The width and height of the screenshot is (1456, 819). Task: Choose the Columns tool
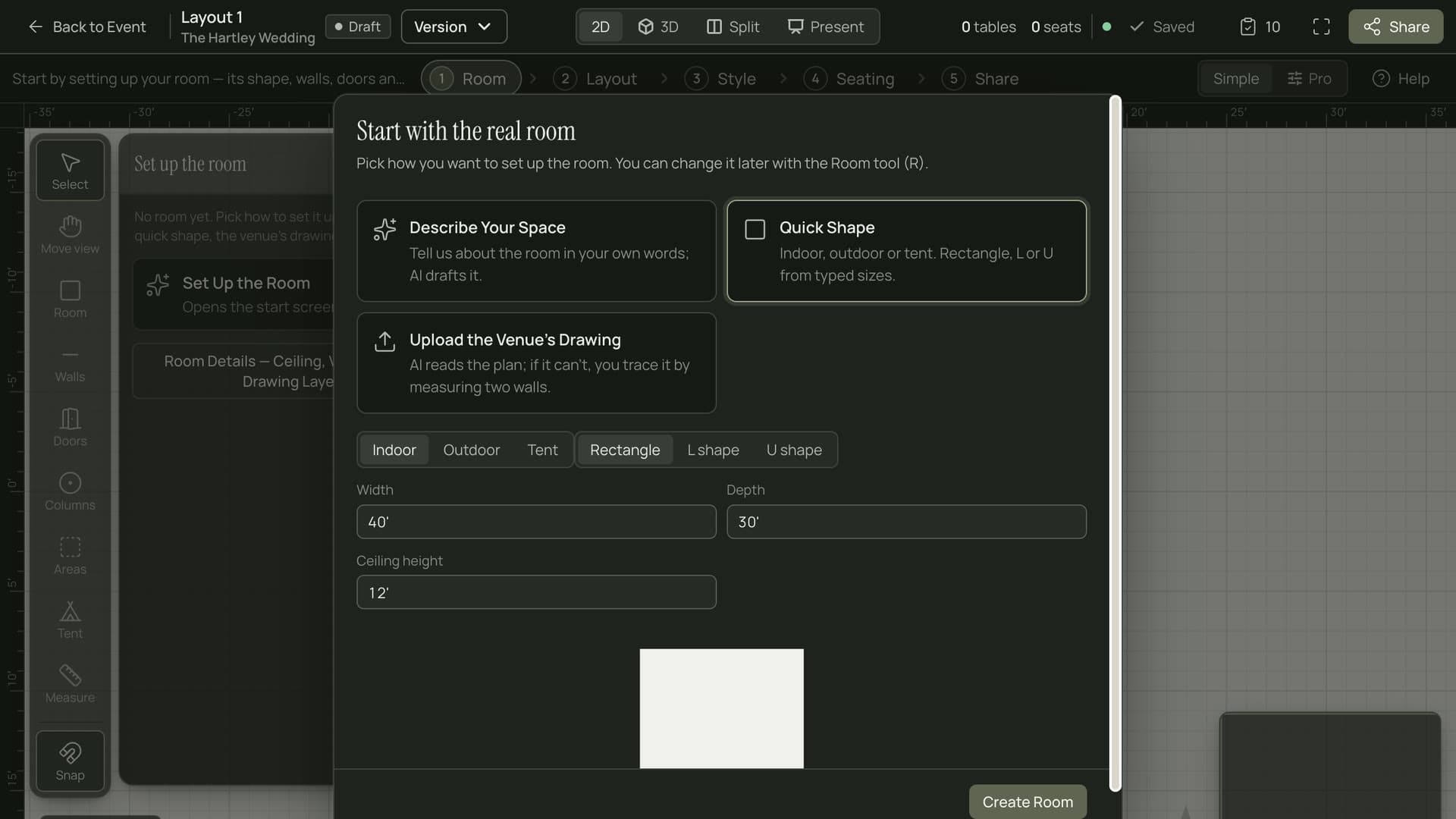click(x=70, y=491)
